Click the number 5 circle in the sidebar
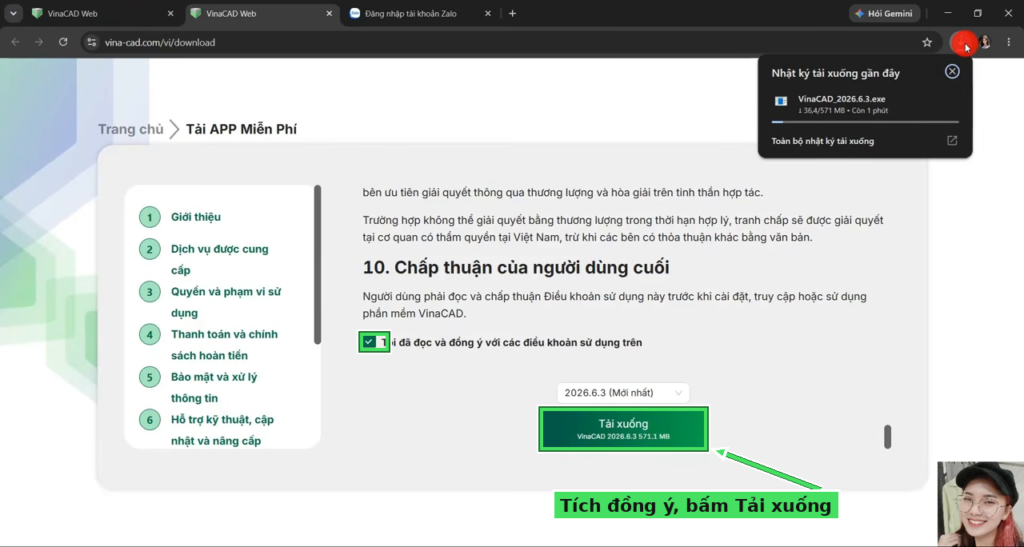 (x=150, y=377)
